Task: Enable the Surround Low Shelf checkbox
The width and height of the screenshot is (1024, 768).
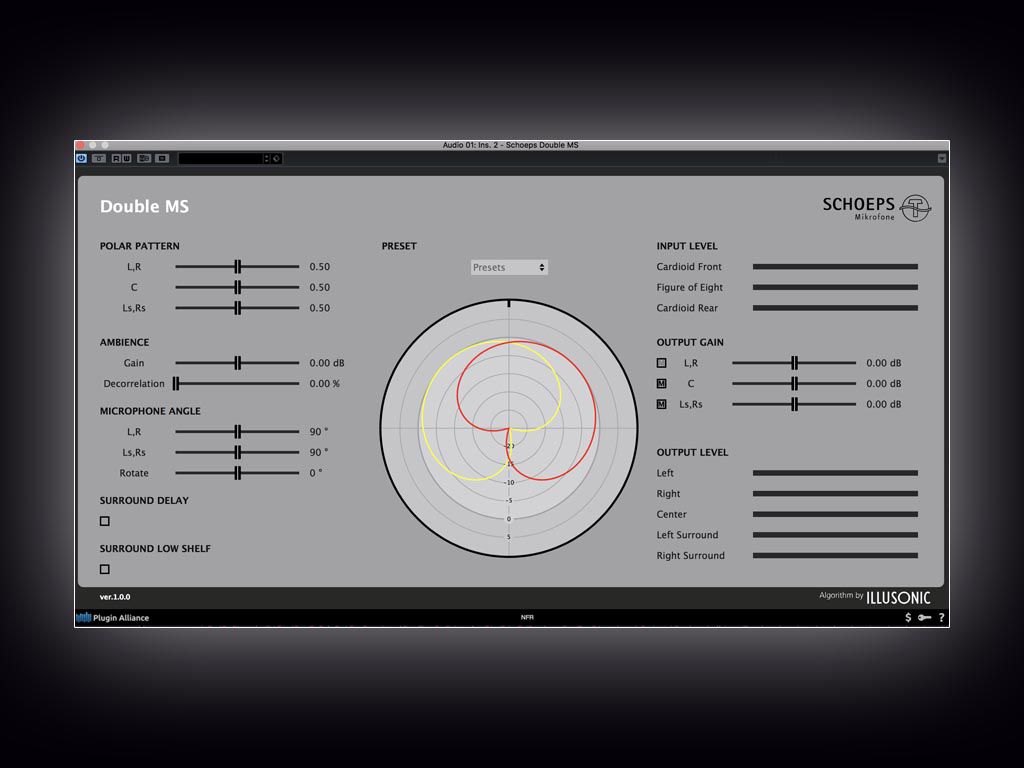Action: 105,569
